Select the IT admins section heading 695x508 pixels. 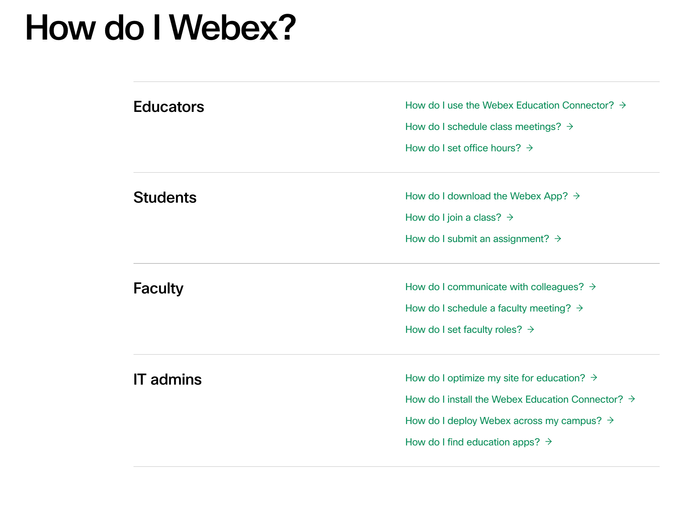point(167,379)
